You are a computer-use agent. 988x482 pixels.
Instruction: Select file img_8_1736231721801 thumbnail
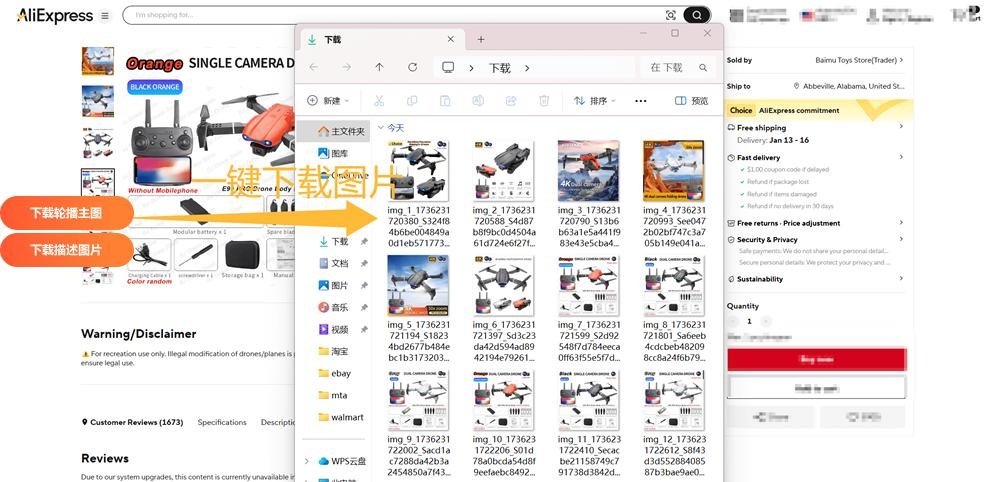pos(674,285)
